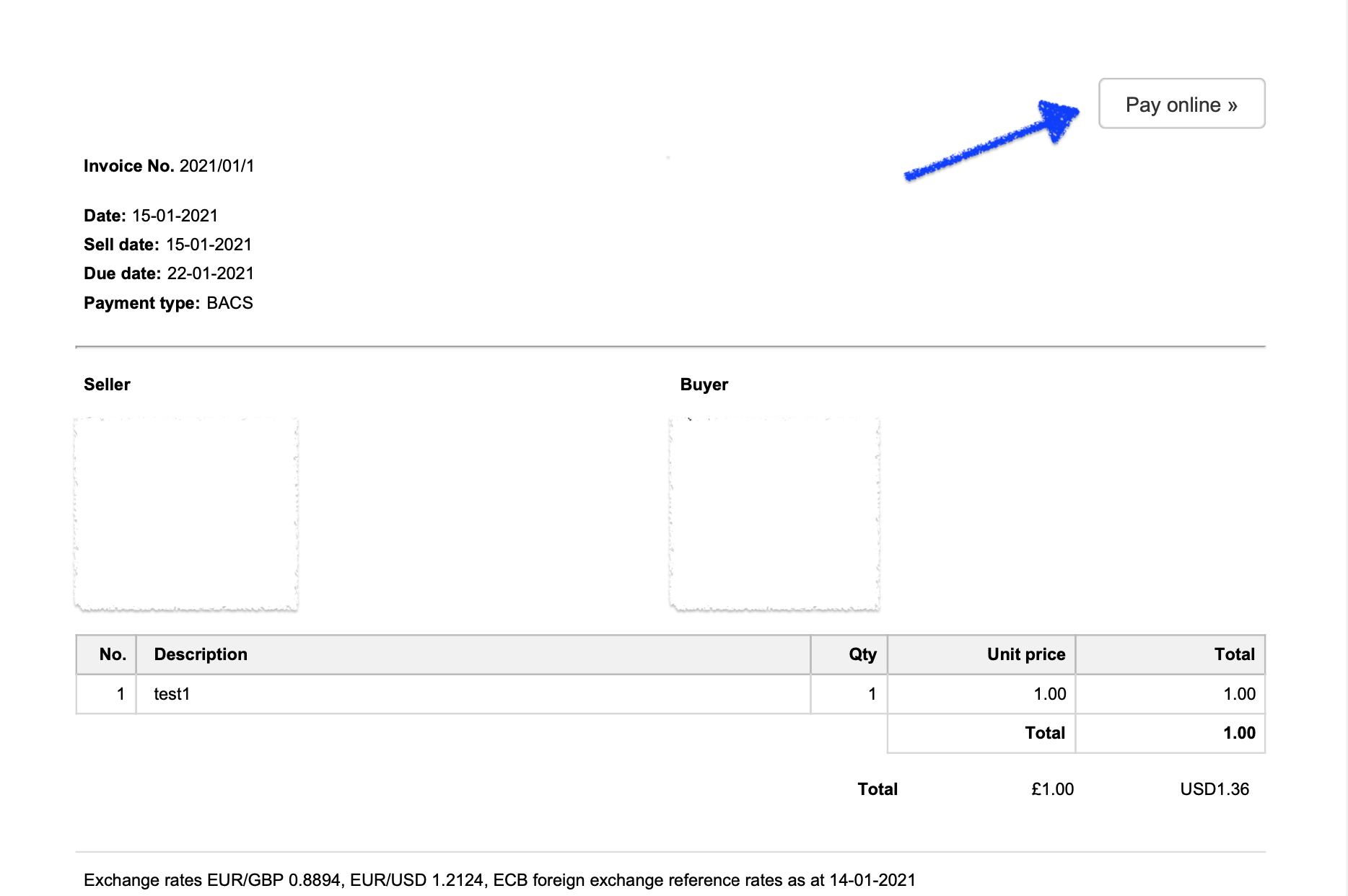Select the empty Seller address box

coord(186,512)
